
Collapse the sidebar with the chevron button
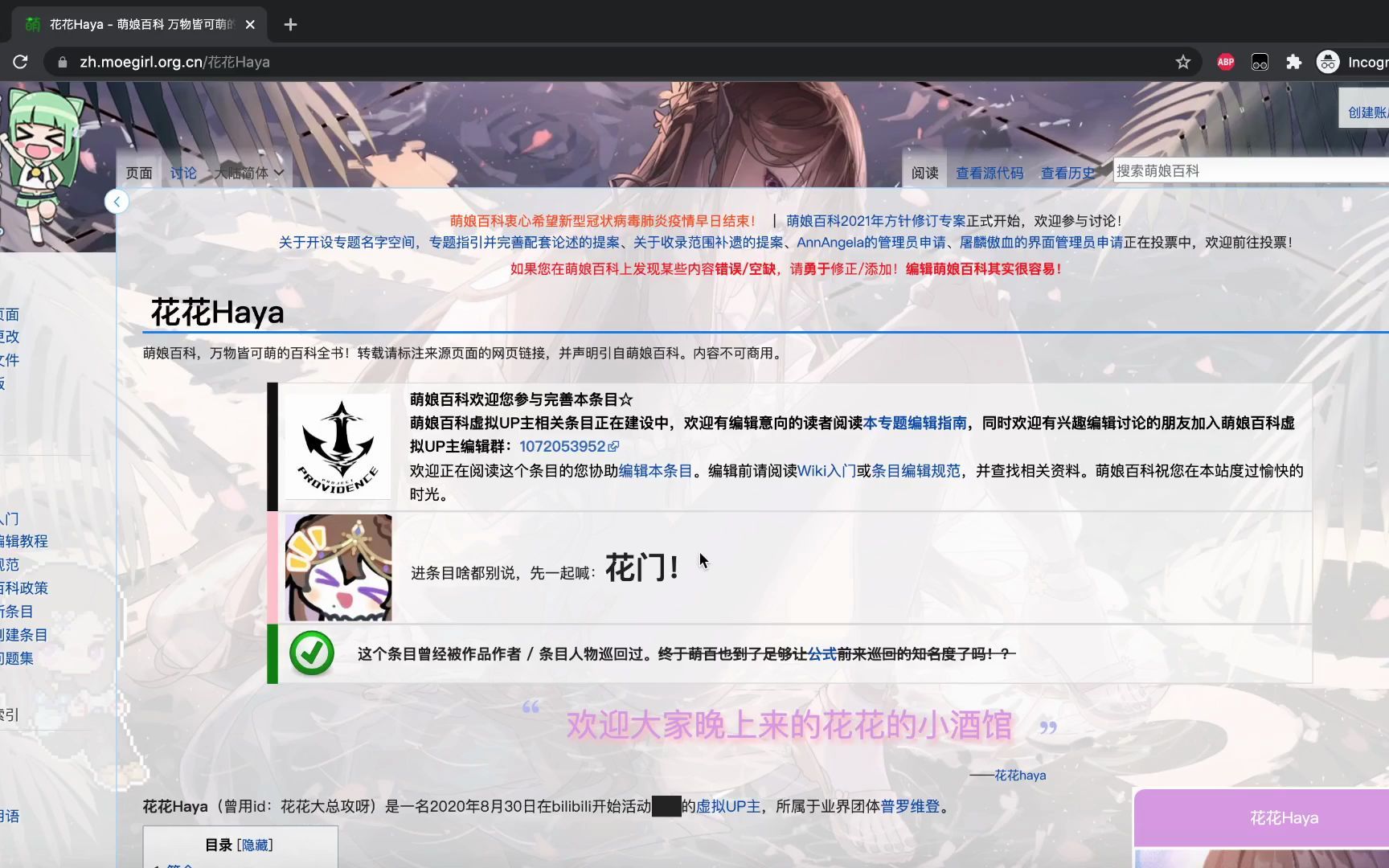click(x=117, y=202)
